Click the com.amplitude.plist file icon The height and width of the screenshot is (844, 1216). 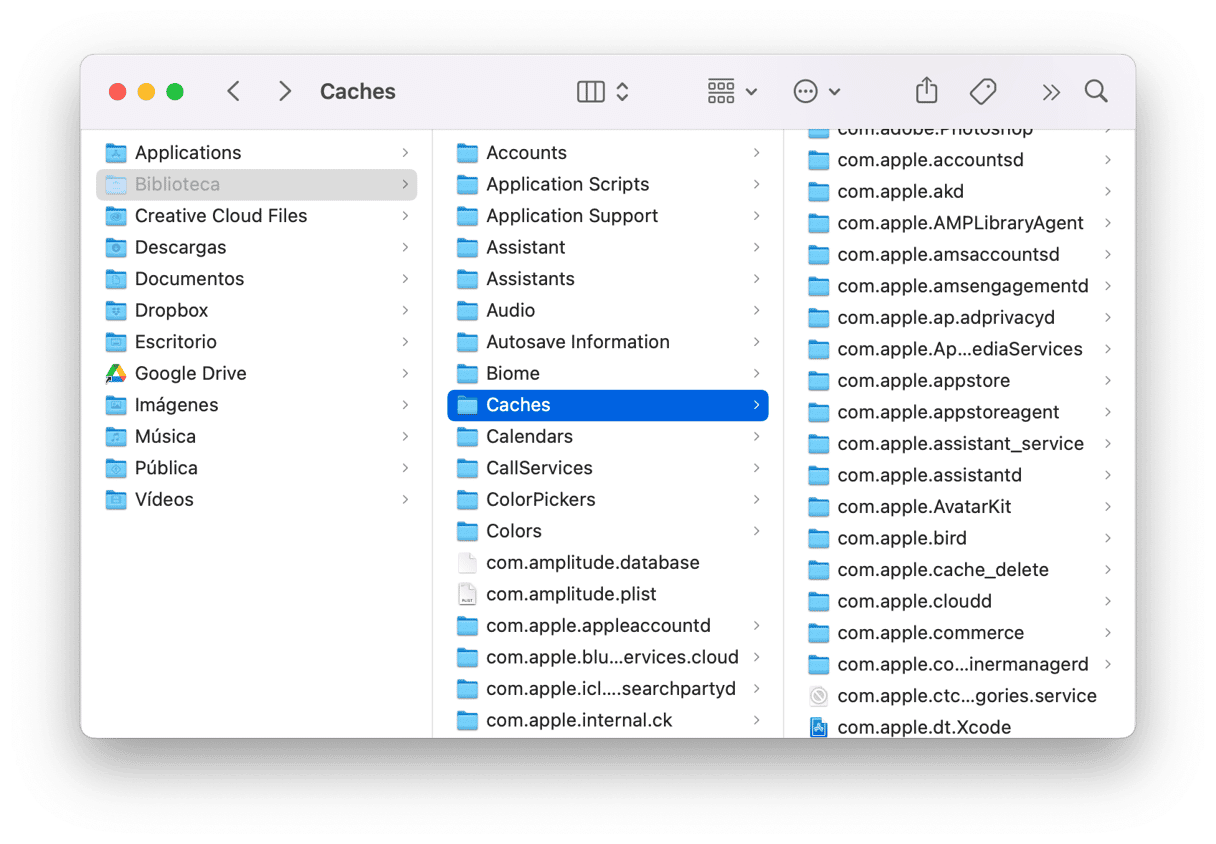[x=467, y=594]
